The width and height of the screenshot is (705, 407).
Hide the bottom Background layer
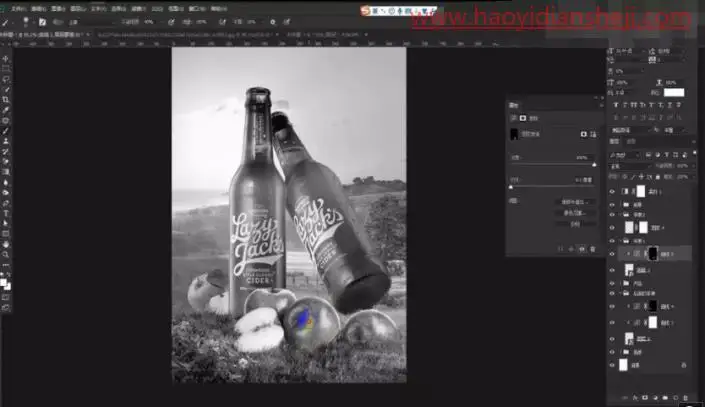612,365
